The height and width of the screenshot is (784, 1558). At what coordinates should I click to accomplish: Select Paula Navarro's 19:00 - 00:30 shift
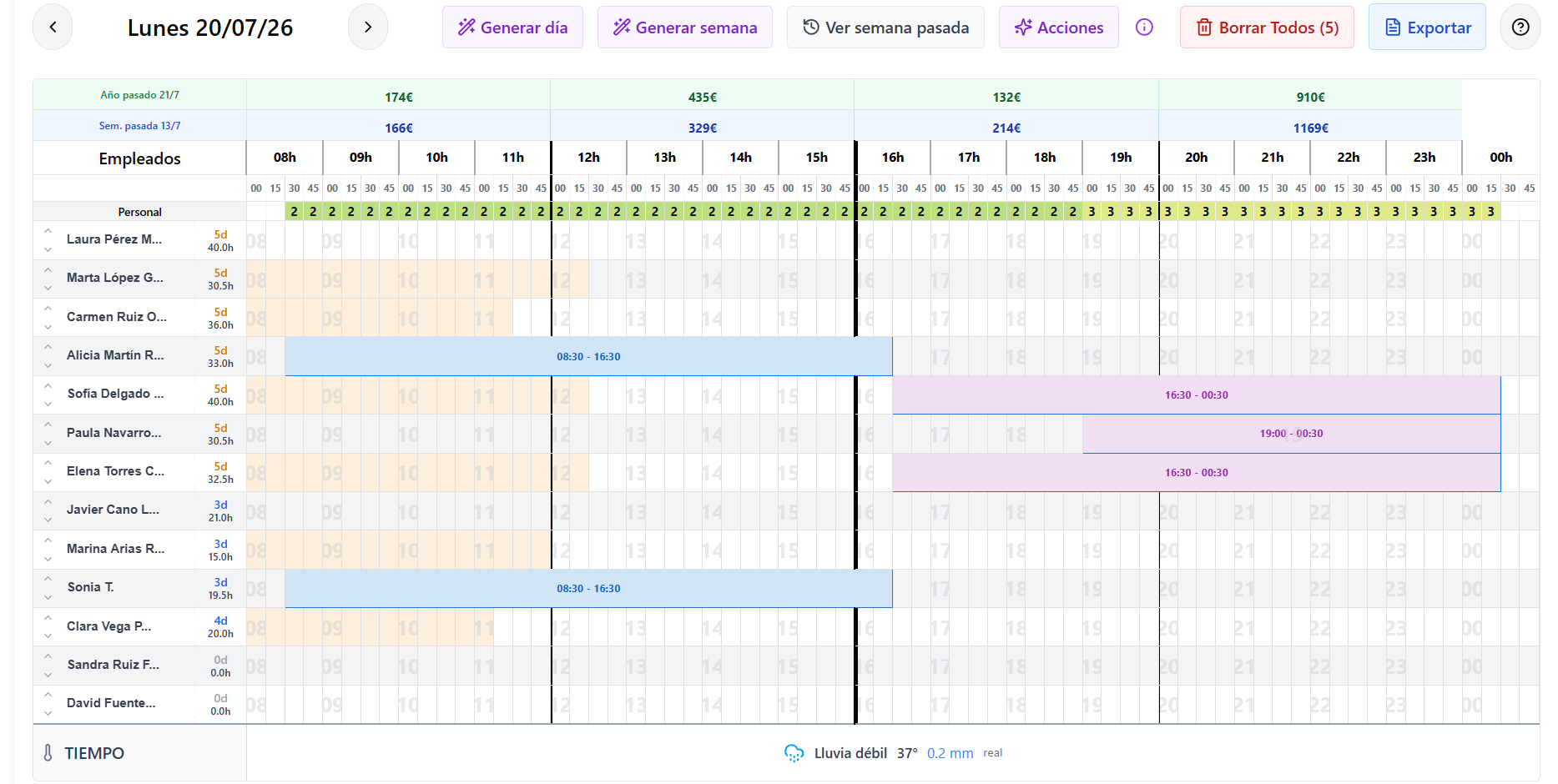[x=1291, y=434]
